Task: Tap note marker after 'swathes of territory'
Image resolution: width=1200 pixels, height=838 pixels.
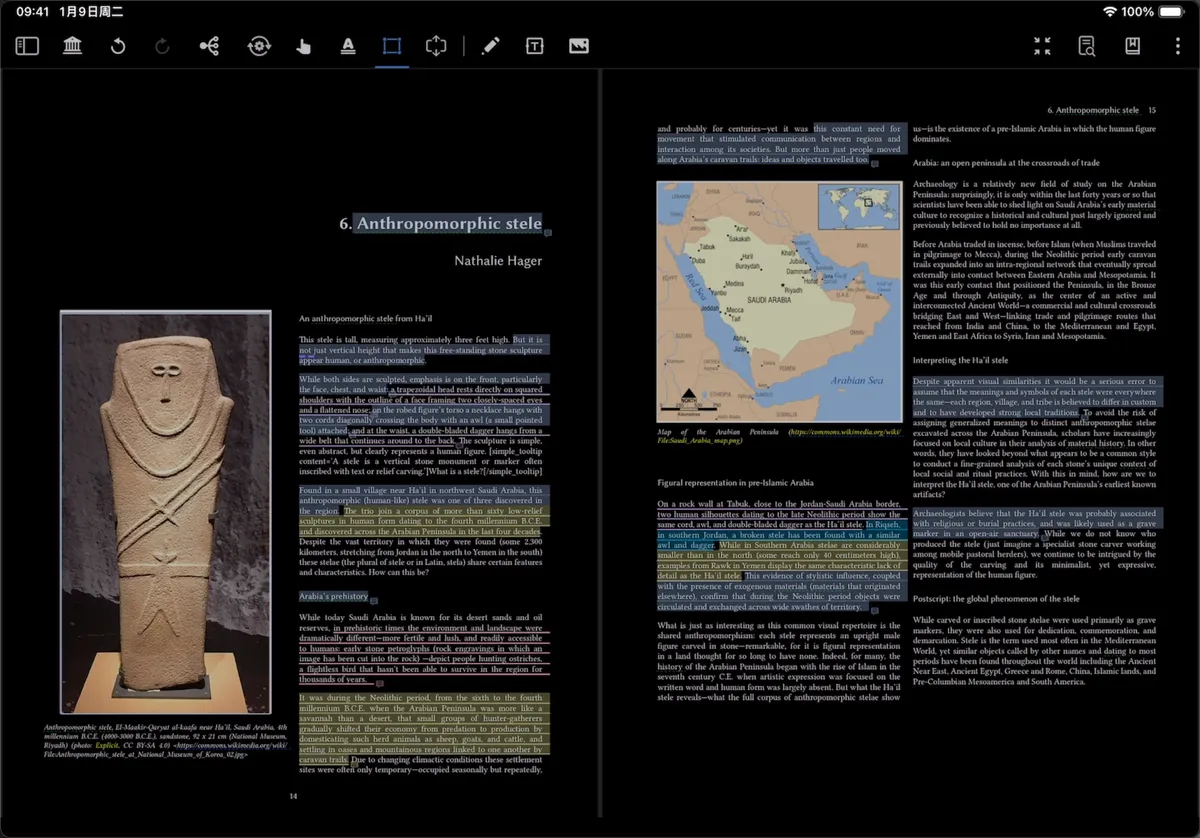Action: tap(874, 610)
